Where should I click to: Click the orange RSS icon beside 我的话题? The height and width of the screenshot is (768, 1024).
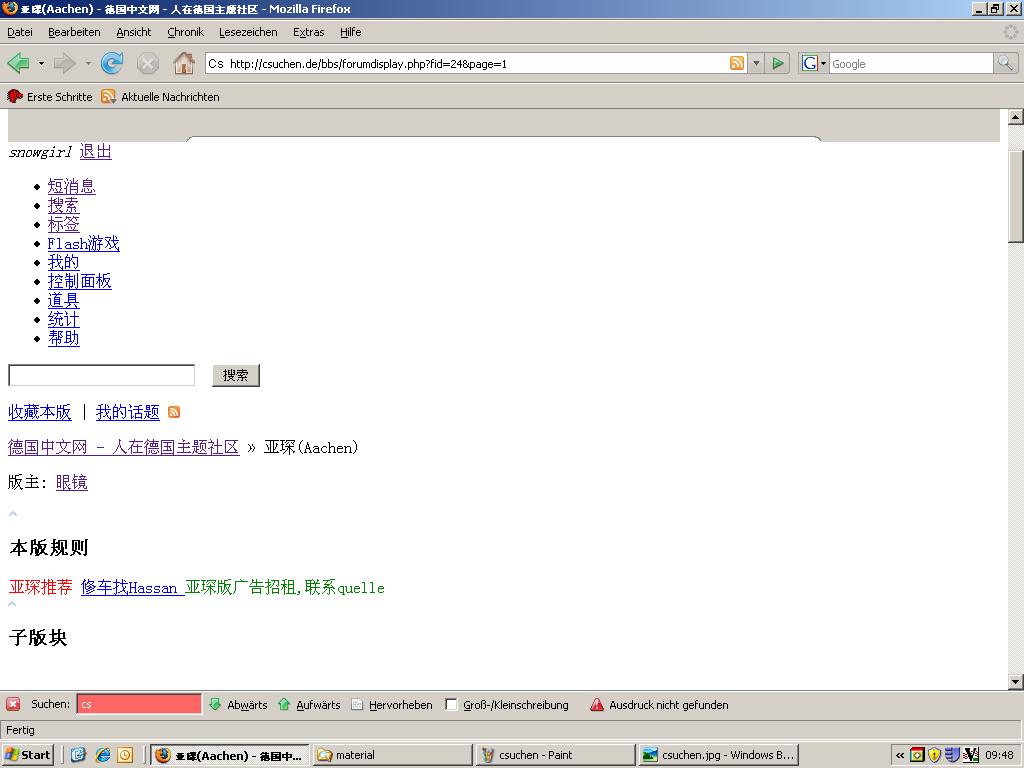click(174, 412)
